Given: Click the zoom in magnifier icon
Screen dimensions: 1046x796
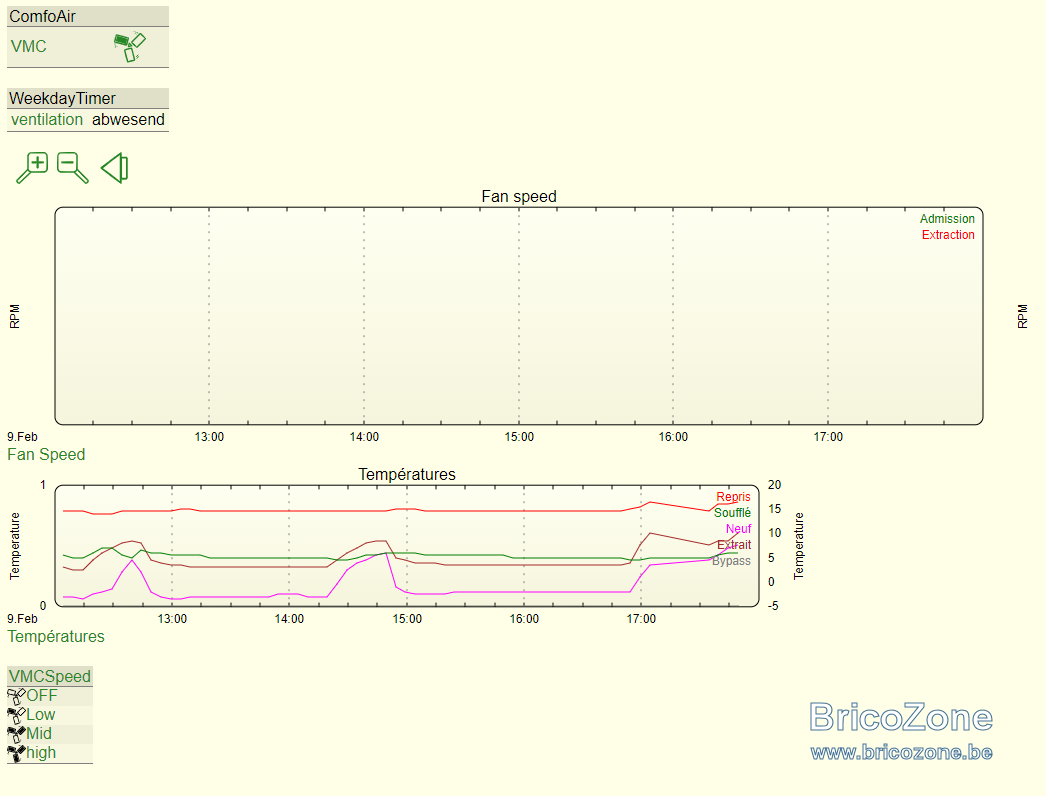Looking at the screenshot, I should 32,167.
